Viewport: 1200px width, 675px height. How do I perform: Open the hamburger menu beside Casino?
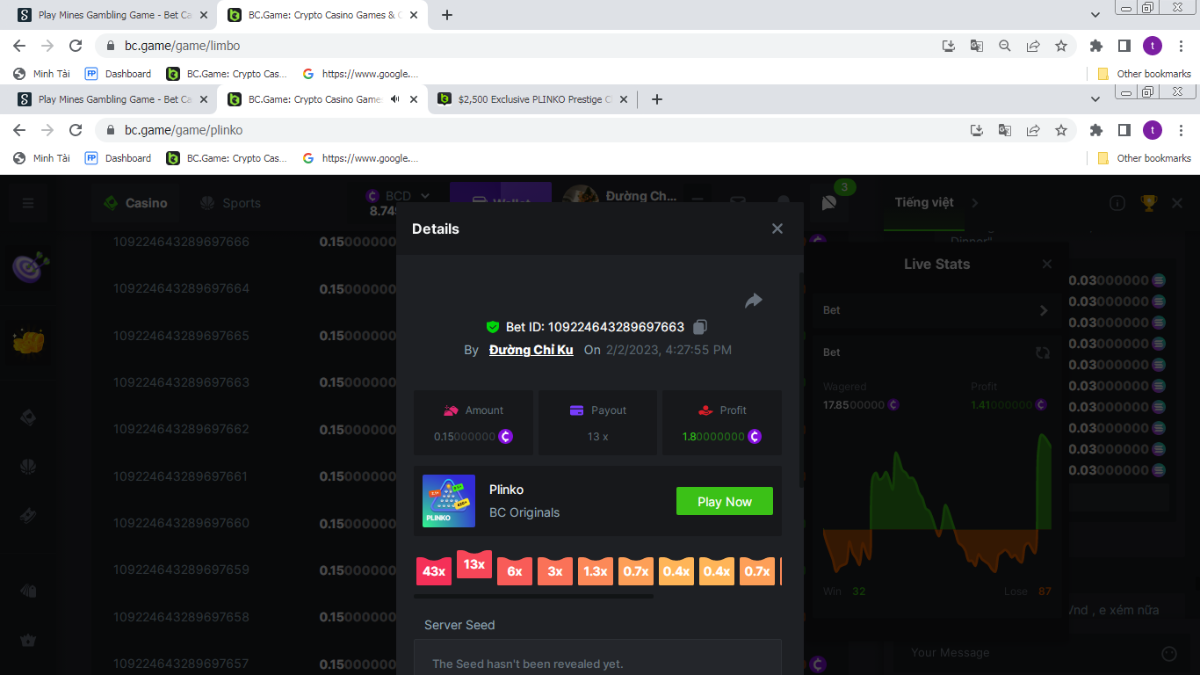[28, 203]
